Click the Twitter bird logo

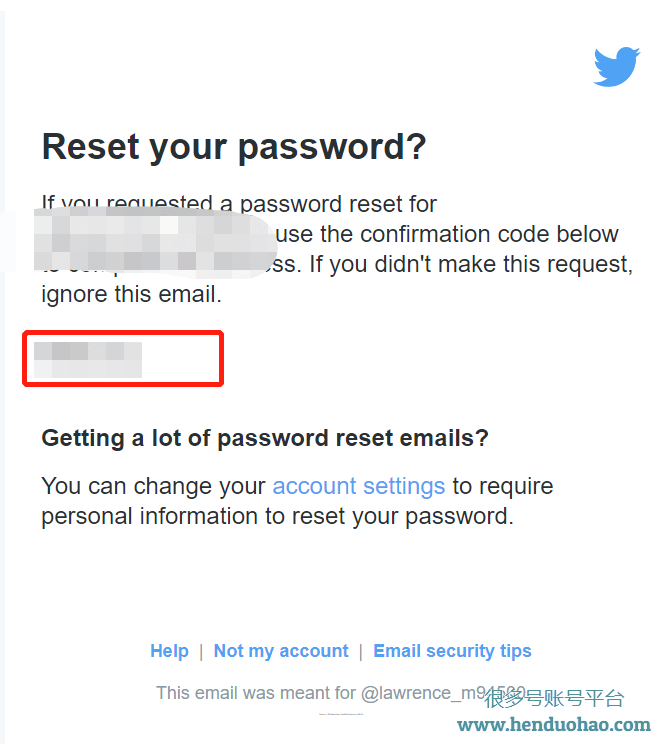[x=617, y=66]
